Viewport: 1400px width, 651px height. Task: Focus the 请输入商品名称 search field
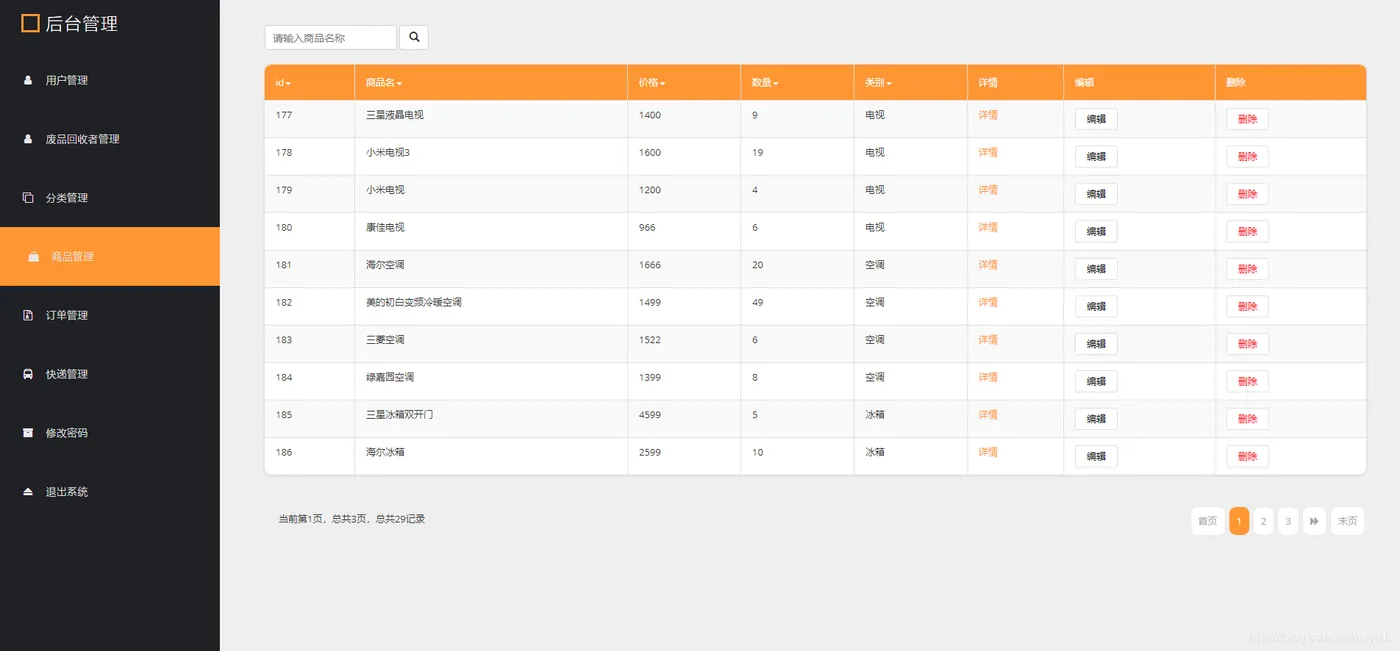[x=331, y=37]
